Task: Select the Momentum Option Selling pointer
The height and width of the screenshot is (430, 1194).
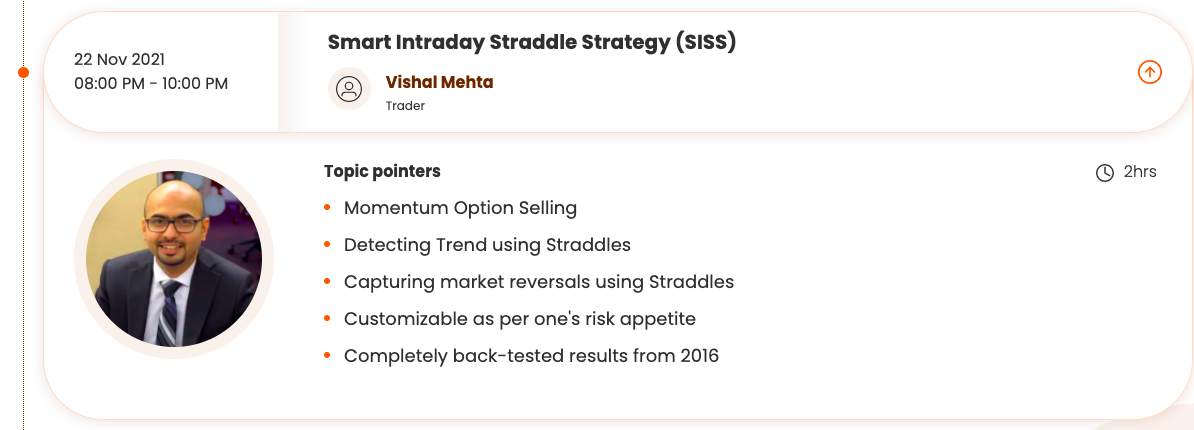Action: 460,208
